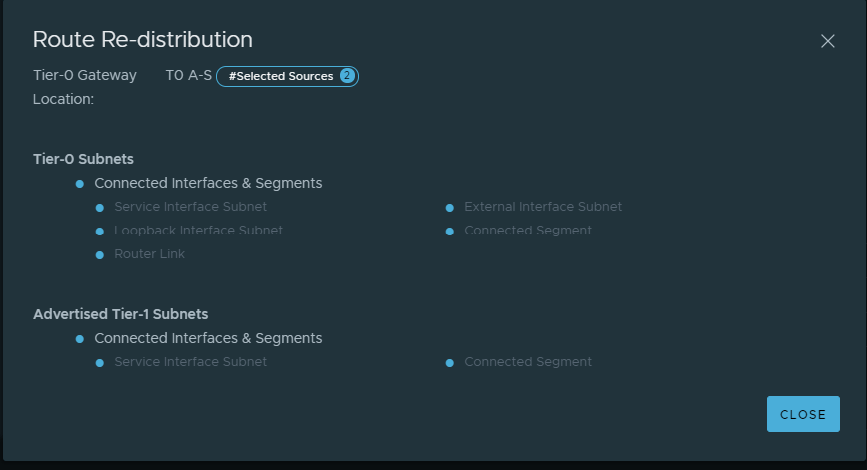
Task: Click the bullet before Tier-0 Connected Segment
Action: tap(450, 231)
